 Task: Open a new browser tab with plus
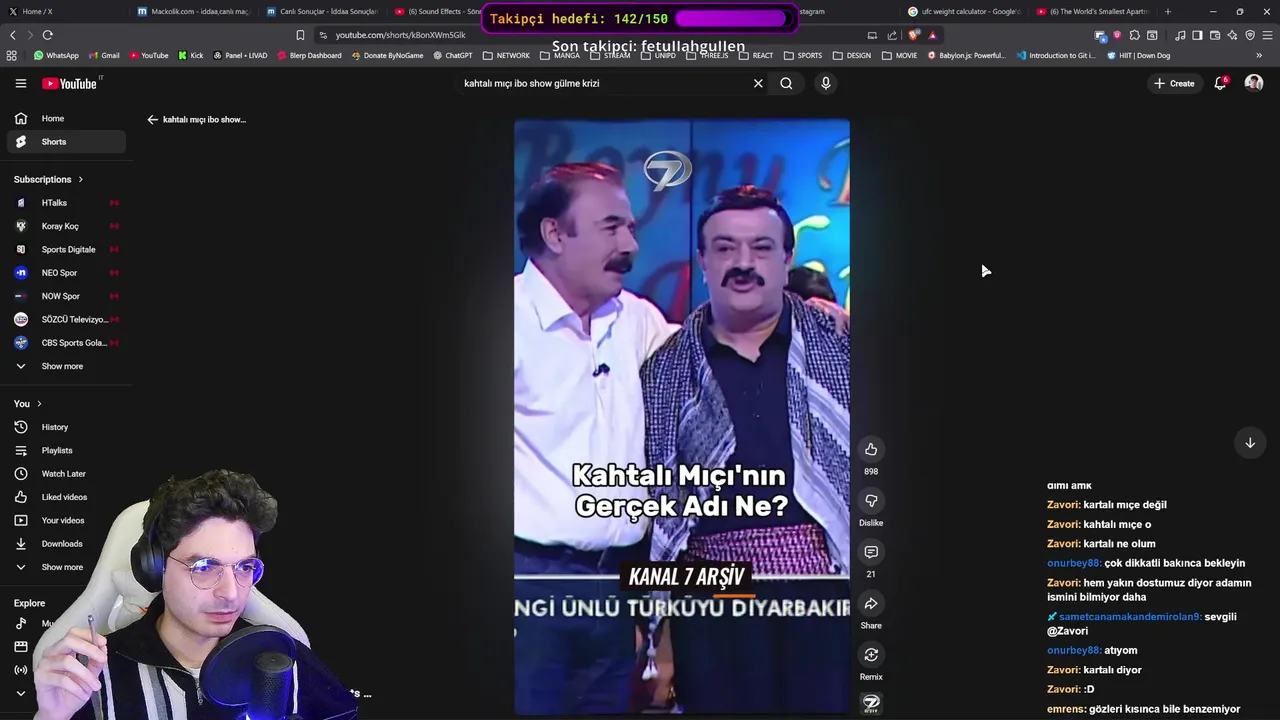(1167, 12)
